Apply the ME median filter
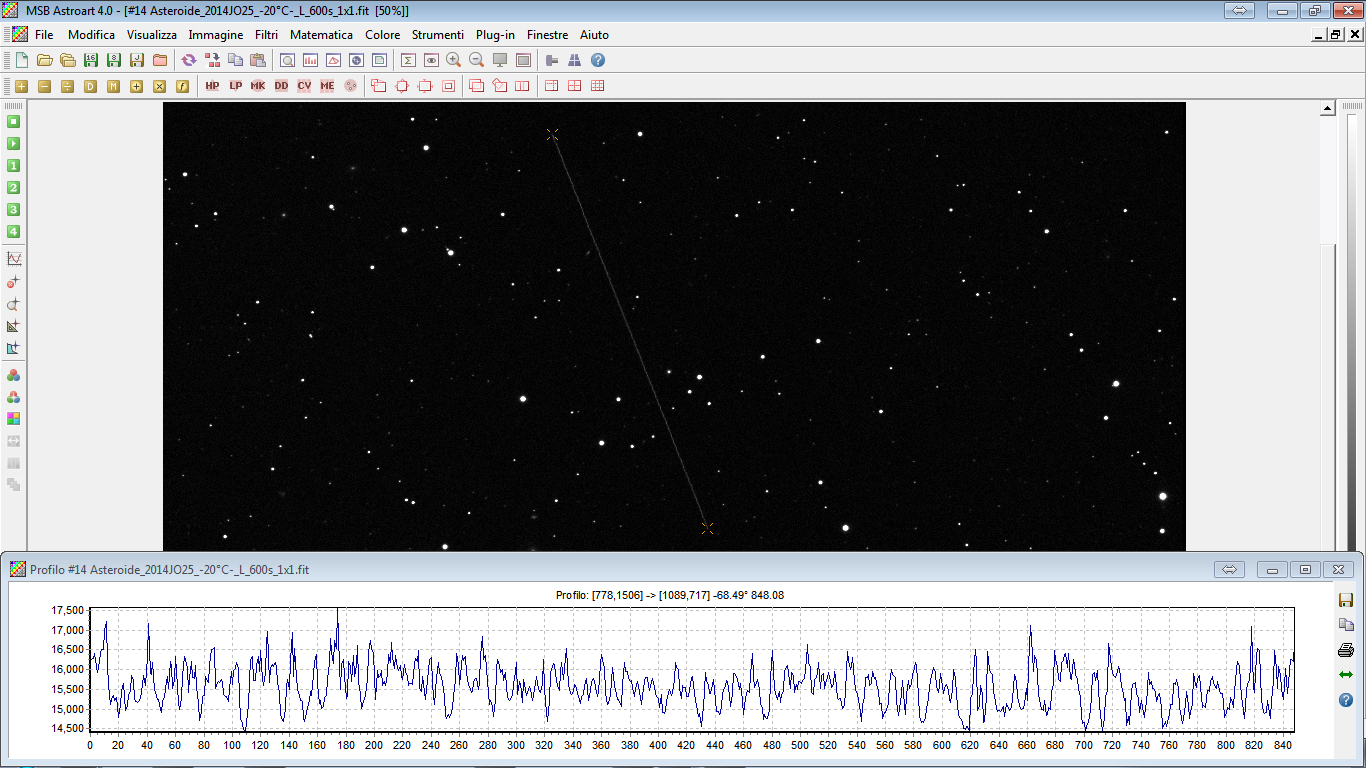1366x768 pixels. coord(327,86)
